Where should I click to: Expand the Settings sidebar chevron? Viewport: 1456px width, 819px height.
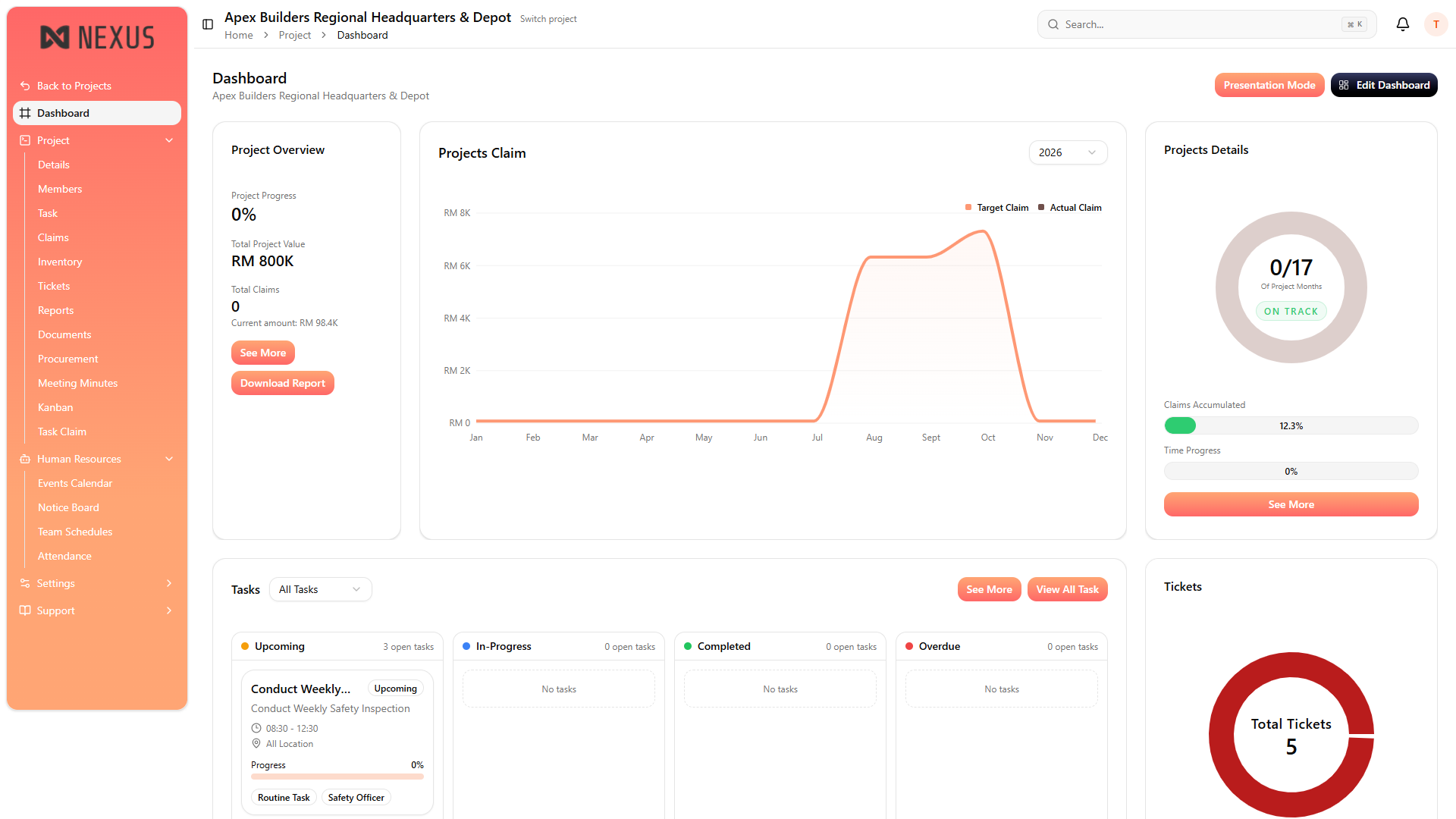click(x=169, y=583)
